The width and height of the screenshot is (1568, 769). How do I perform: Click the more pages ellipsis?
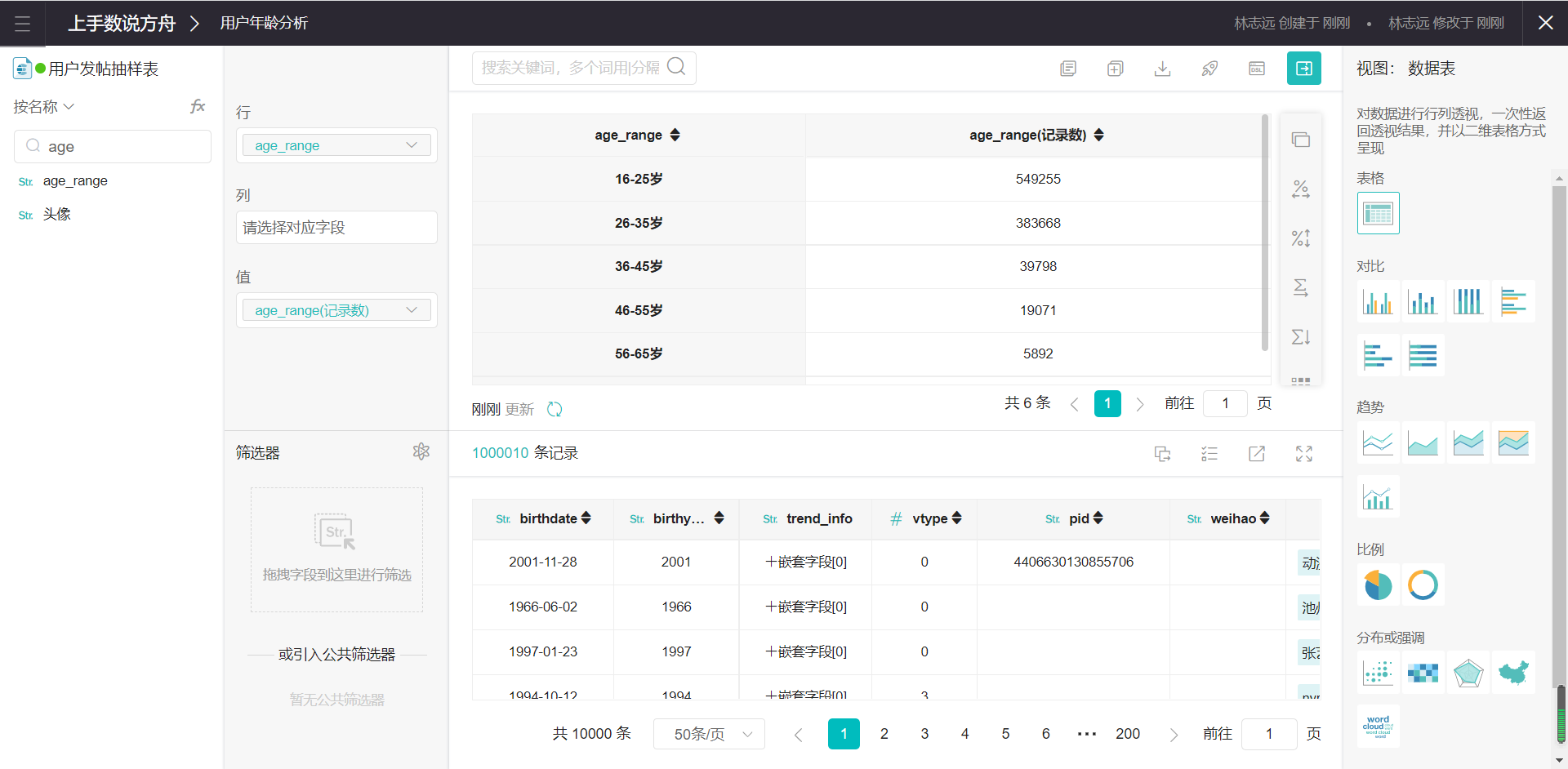point(1087,734)
